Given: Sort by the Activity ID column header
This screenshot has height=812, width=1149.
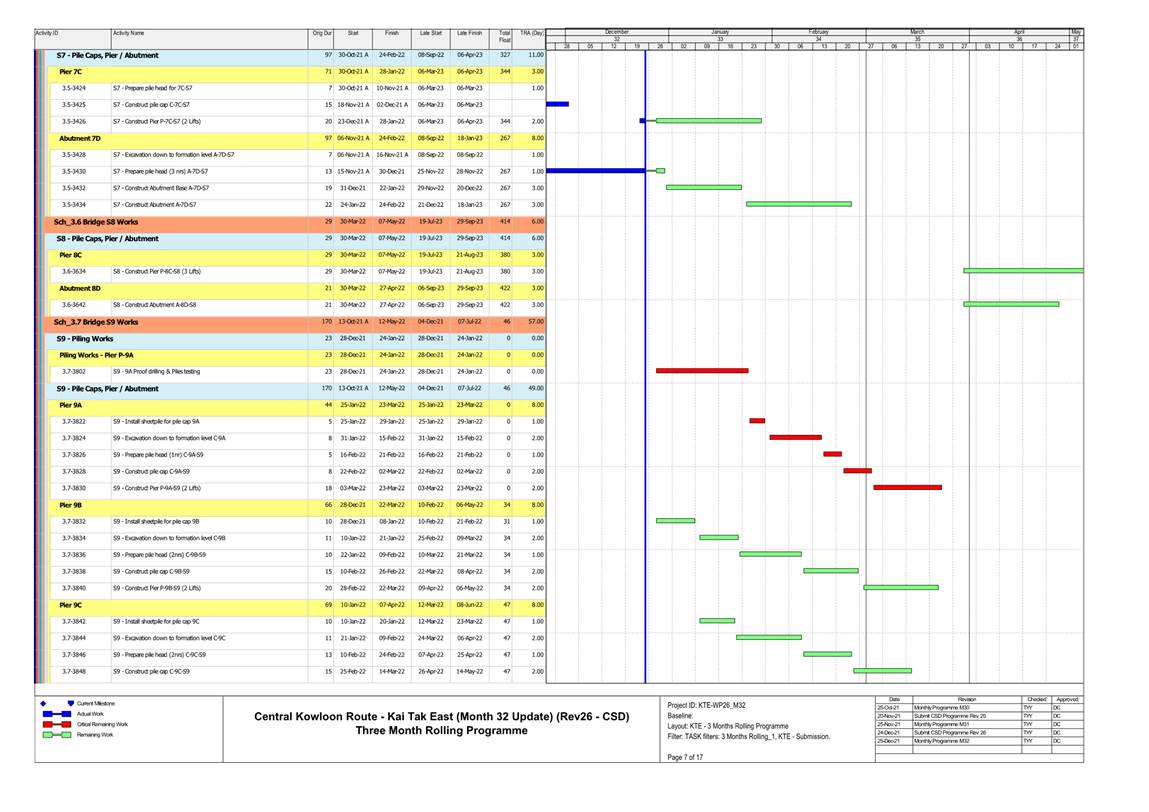Looking at the screenshot, I should (x=47, y=34).
